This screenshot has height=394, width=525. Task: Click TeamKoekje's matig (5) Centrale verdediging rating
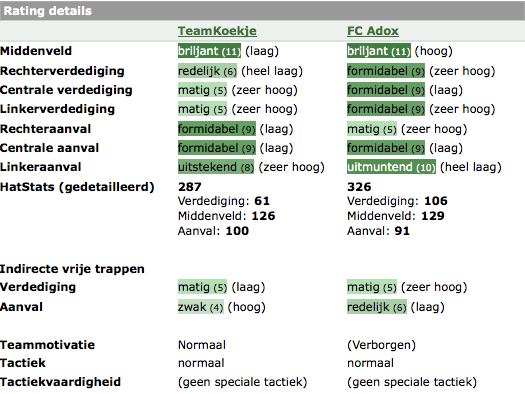point(202,90)
